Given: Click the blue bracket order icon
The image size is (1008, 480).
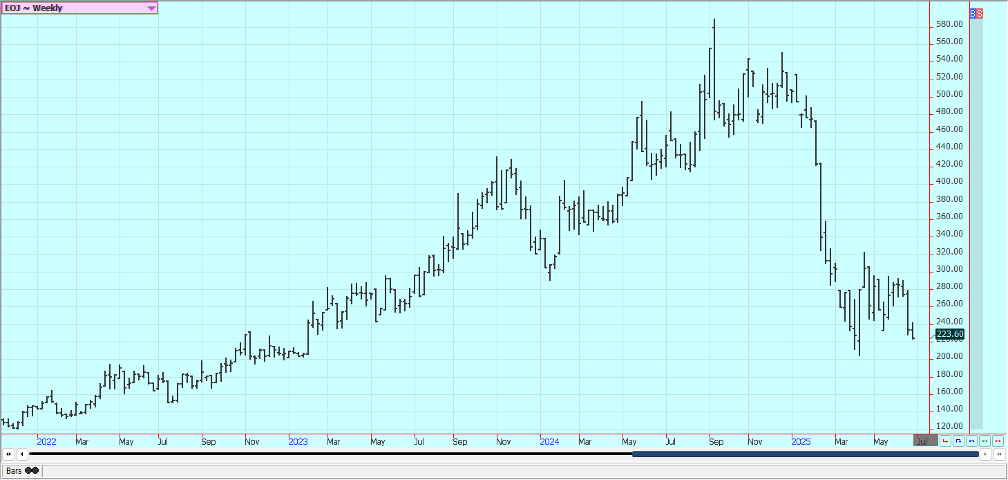Looking at the screenshot, I should pyautogui.click(x=958, y=441).
